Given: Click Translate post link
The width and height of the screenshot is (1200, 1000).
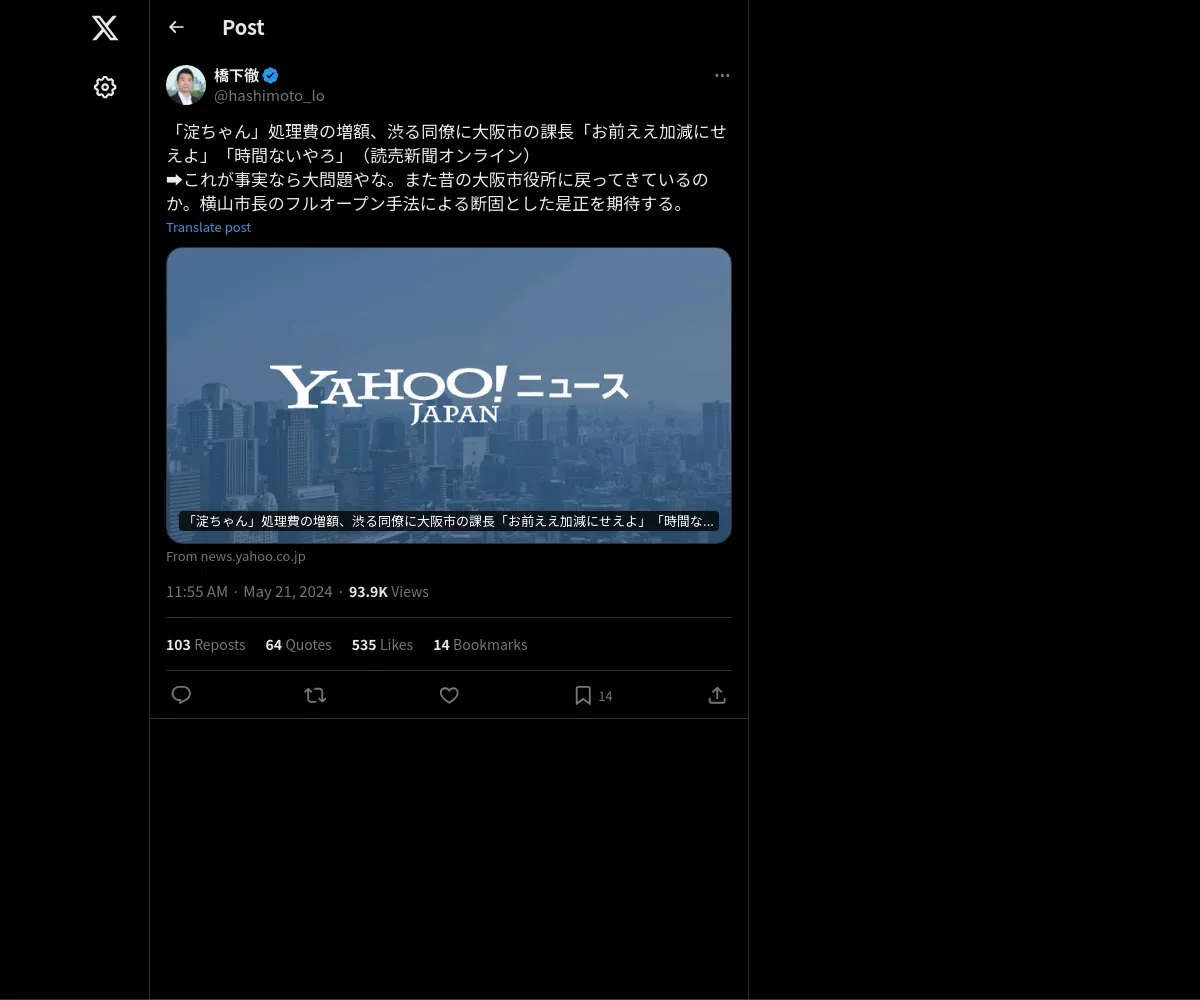Looking at the screenshot, I should [208, 227].
